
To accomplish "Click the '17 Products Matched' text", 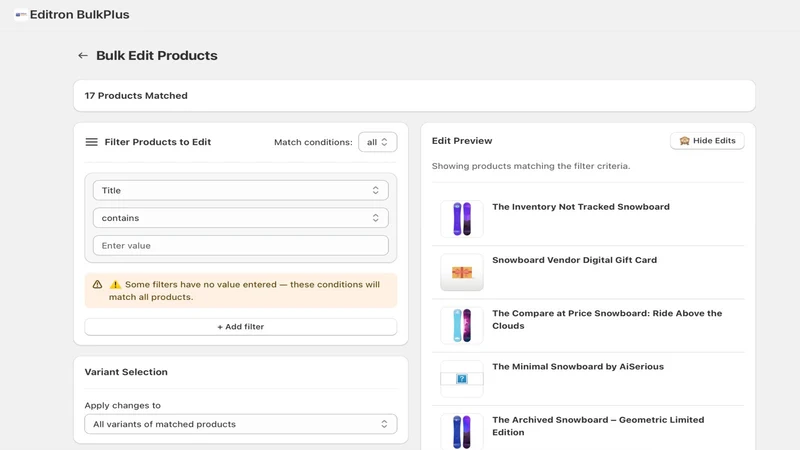I will (x=136, y=95).
